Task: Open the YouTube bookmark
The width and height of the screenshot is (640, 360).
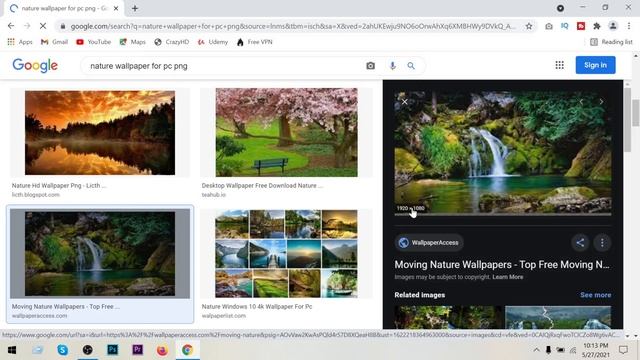Action: pos(93,42)
